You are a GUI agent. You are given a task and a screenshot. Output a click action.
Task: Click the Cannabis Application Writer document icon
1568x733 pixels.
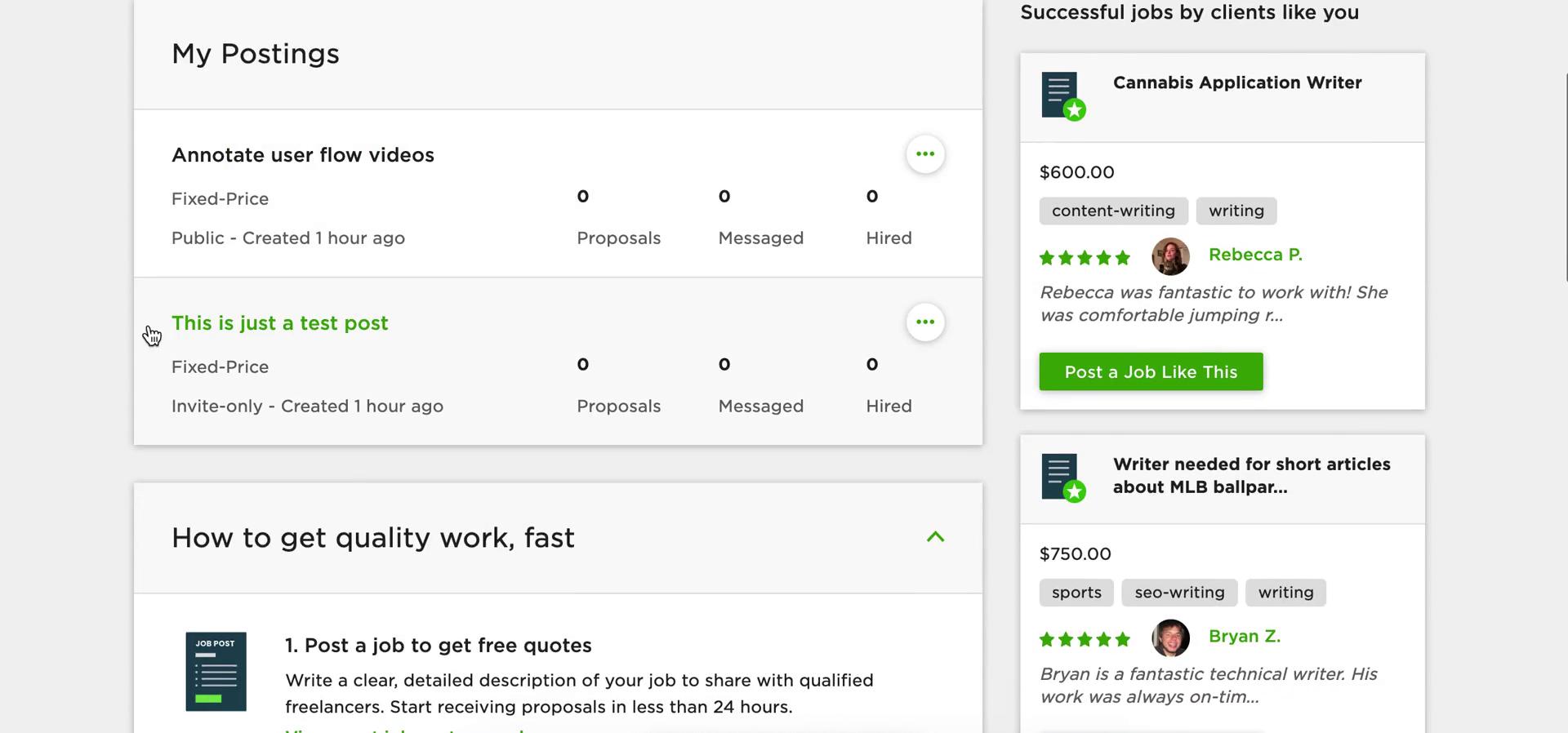click(x=1062, y=96)
